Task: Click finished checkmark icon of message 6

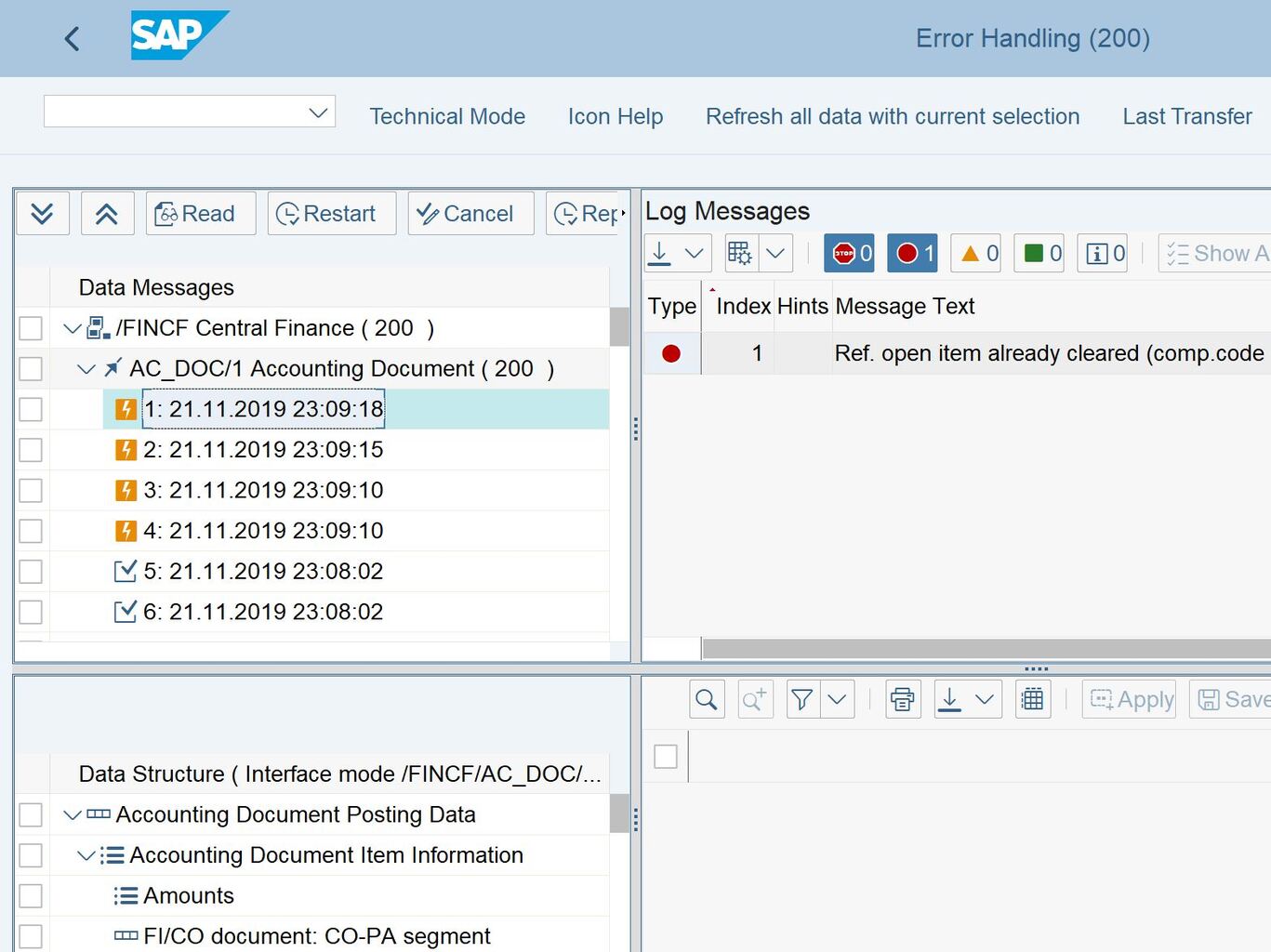Action: pyautogui.click(x=126, y=612)
